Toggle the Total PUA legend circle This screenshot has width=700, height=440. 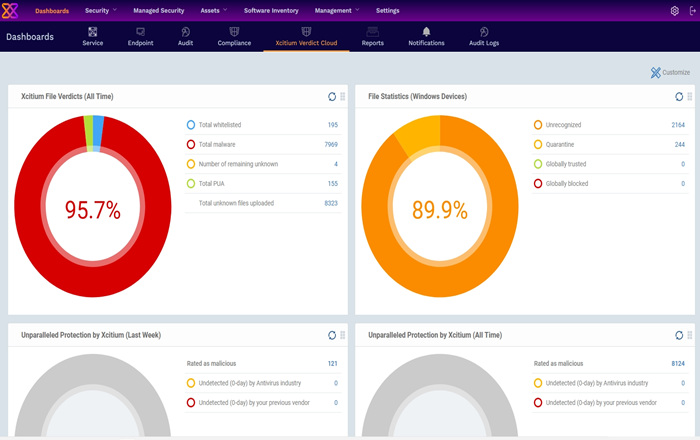pos(191,183)
